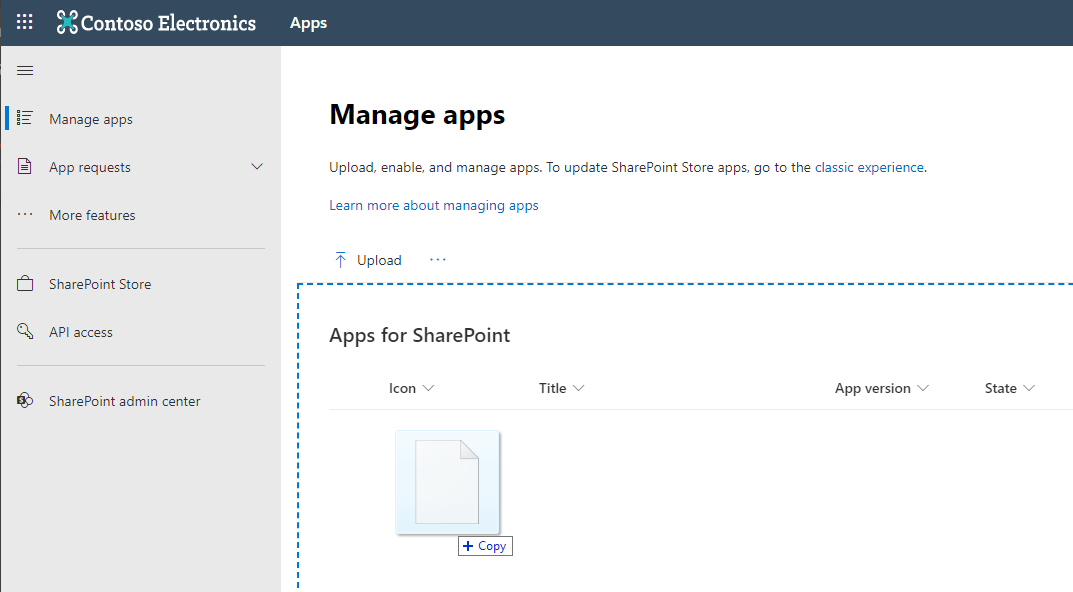Sort by the Title column header
Screen dimensions: 1073x592
(552, 388)
